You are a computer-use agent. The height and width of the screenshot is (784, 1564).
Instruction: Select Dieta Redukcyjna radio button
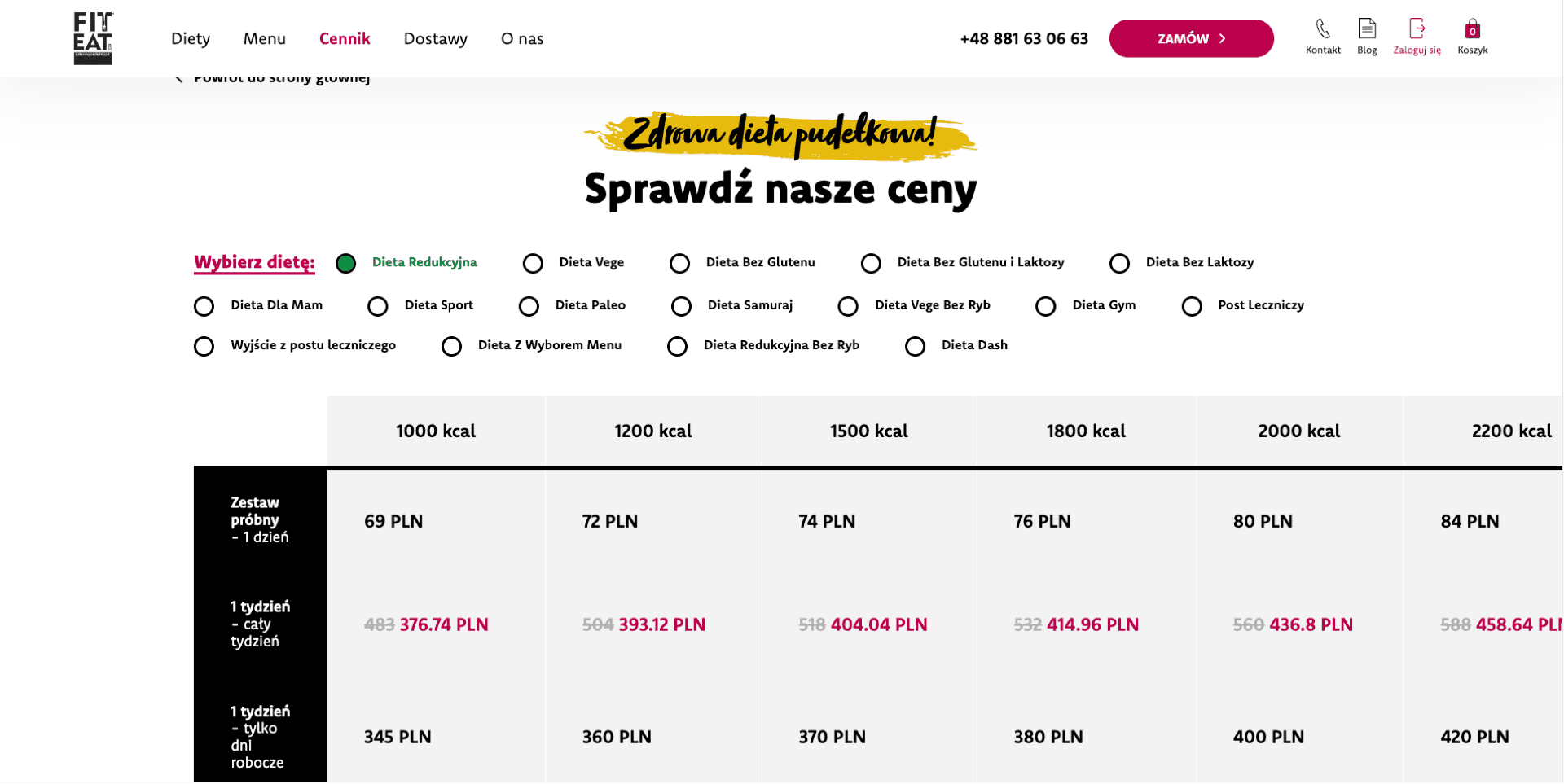346,264
